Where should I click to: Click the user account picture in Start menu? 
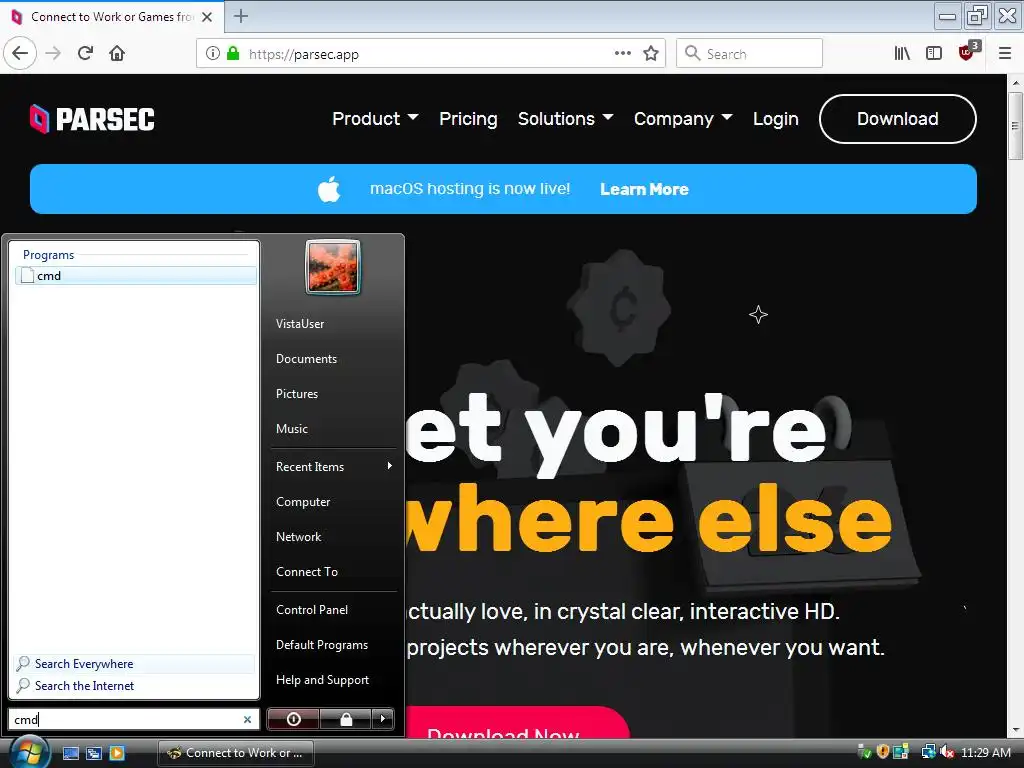(332, 267)
